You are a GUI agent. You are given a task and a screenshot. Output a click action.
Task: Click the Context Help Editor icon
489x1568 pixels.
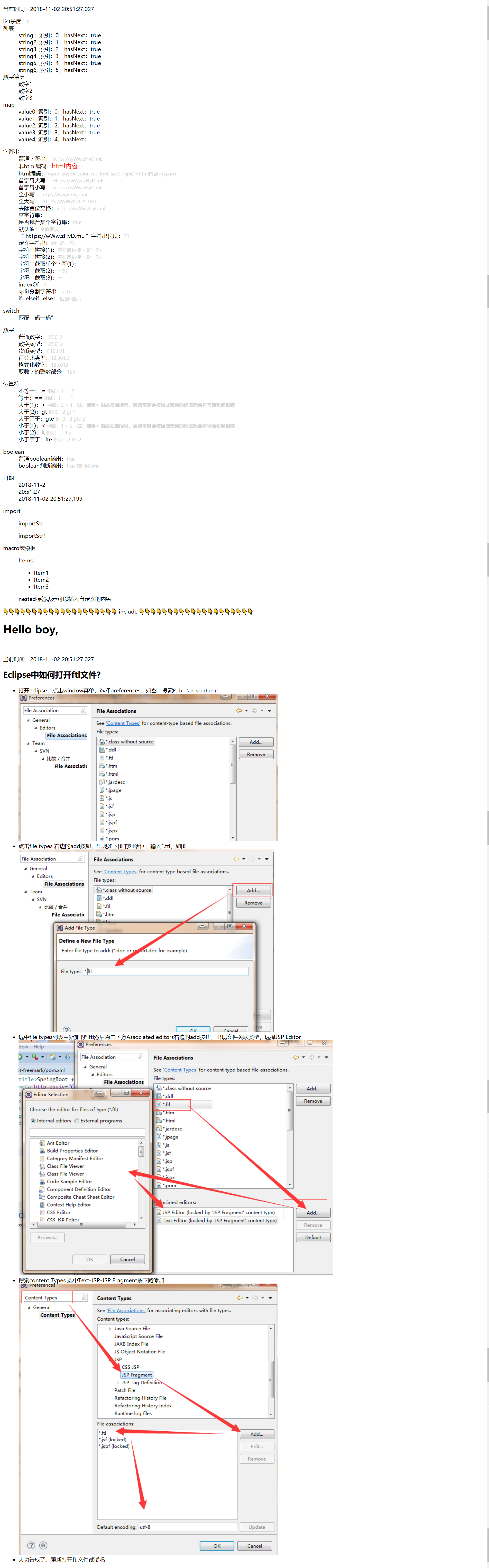(42, 1205)
